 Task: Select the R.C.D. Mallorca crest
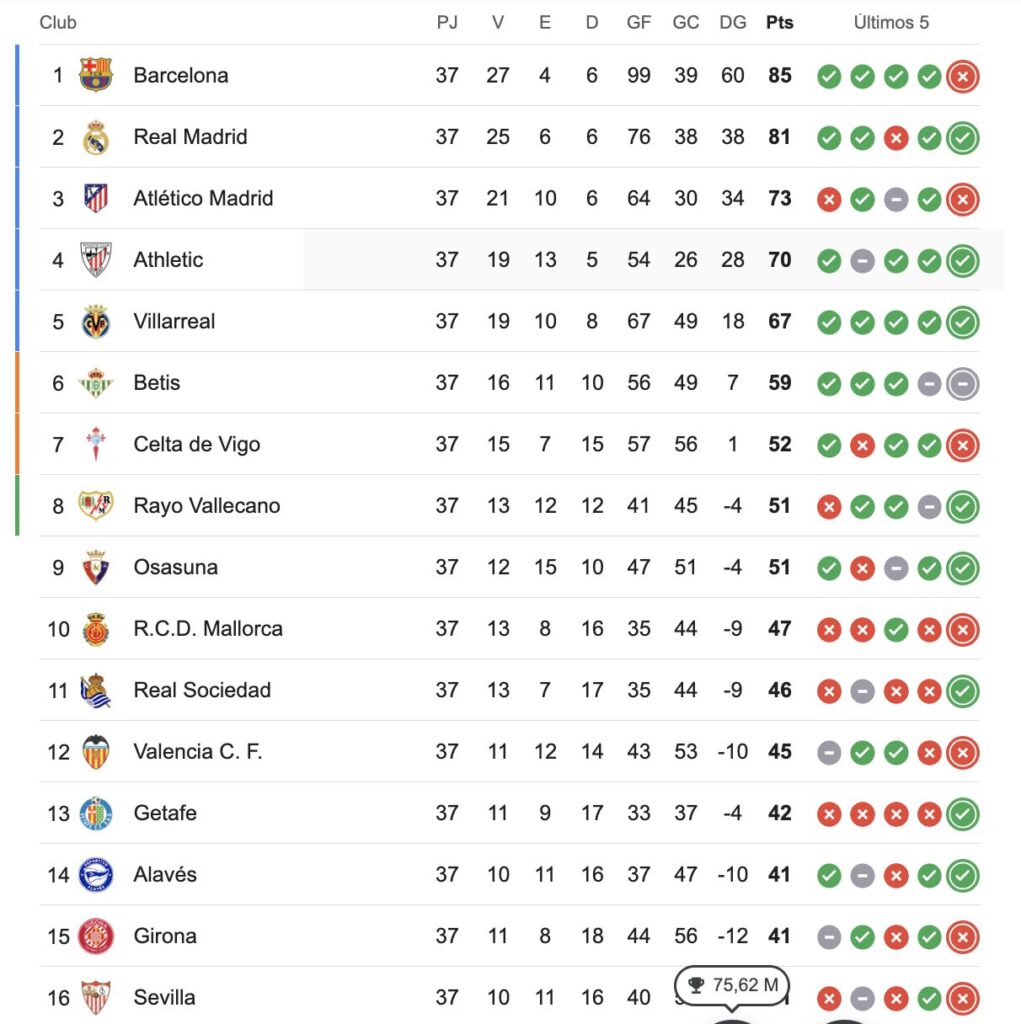tap(96, 629)
